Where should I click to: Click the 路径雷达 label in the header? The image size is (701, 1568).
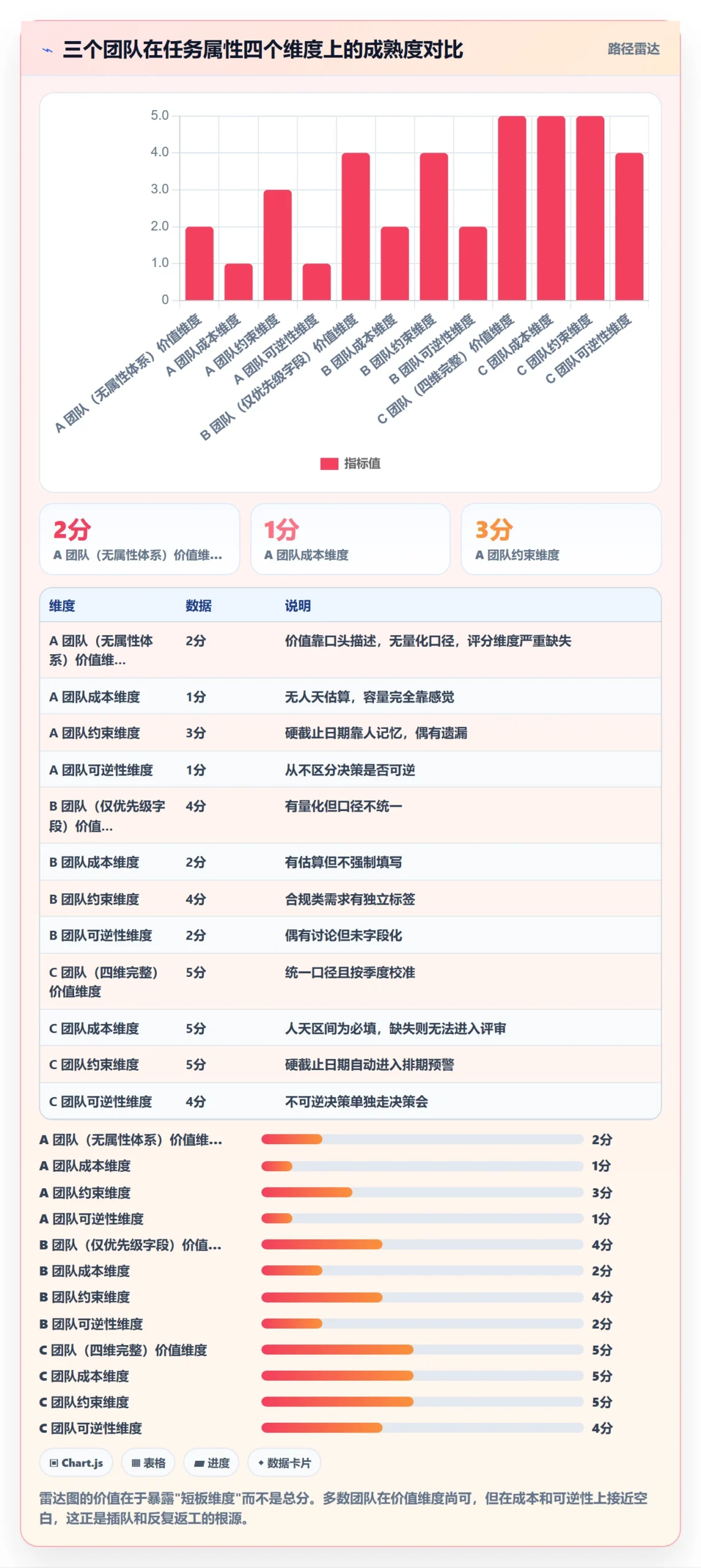[x=633, y=49]
